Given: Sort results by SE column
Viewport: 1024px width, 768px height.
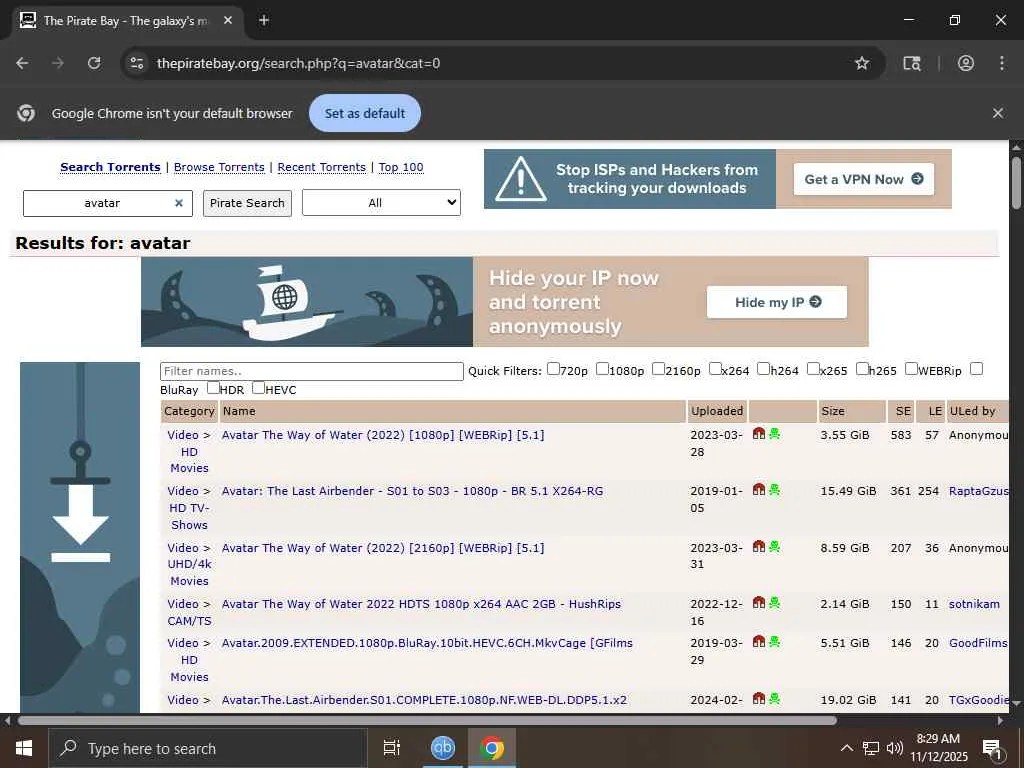Looking at the screenshot, I should coord(903,411).
